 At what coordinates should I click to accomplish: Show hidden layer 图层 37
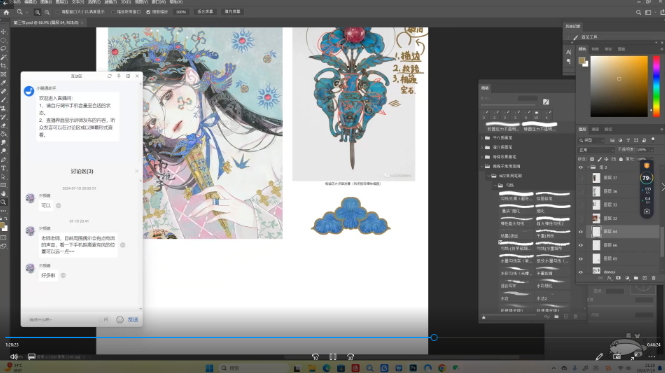[x=581, y=178]
